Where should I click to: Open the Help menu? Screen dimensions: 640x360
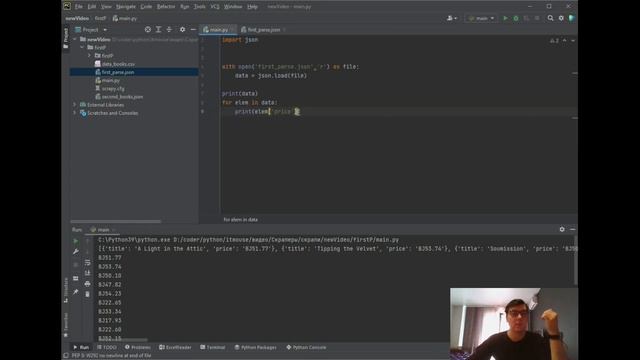253,7
